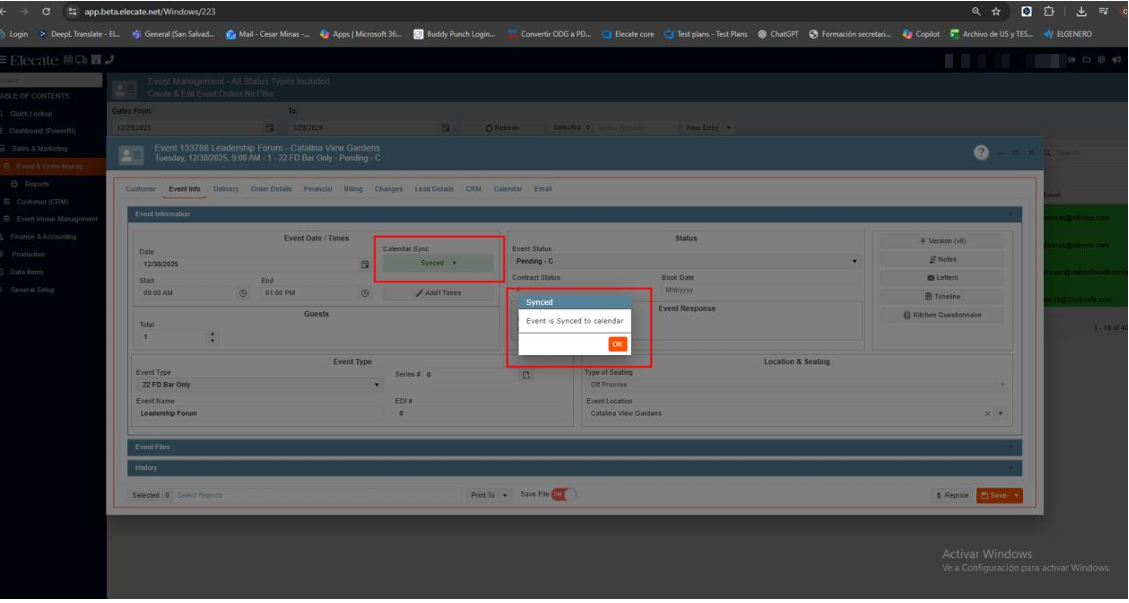Open the Order Details tab
The image size is (1129, 603).
tap(271, 189)
